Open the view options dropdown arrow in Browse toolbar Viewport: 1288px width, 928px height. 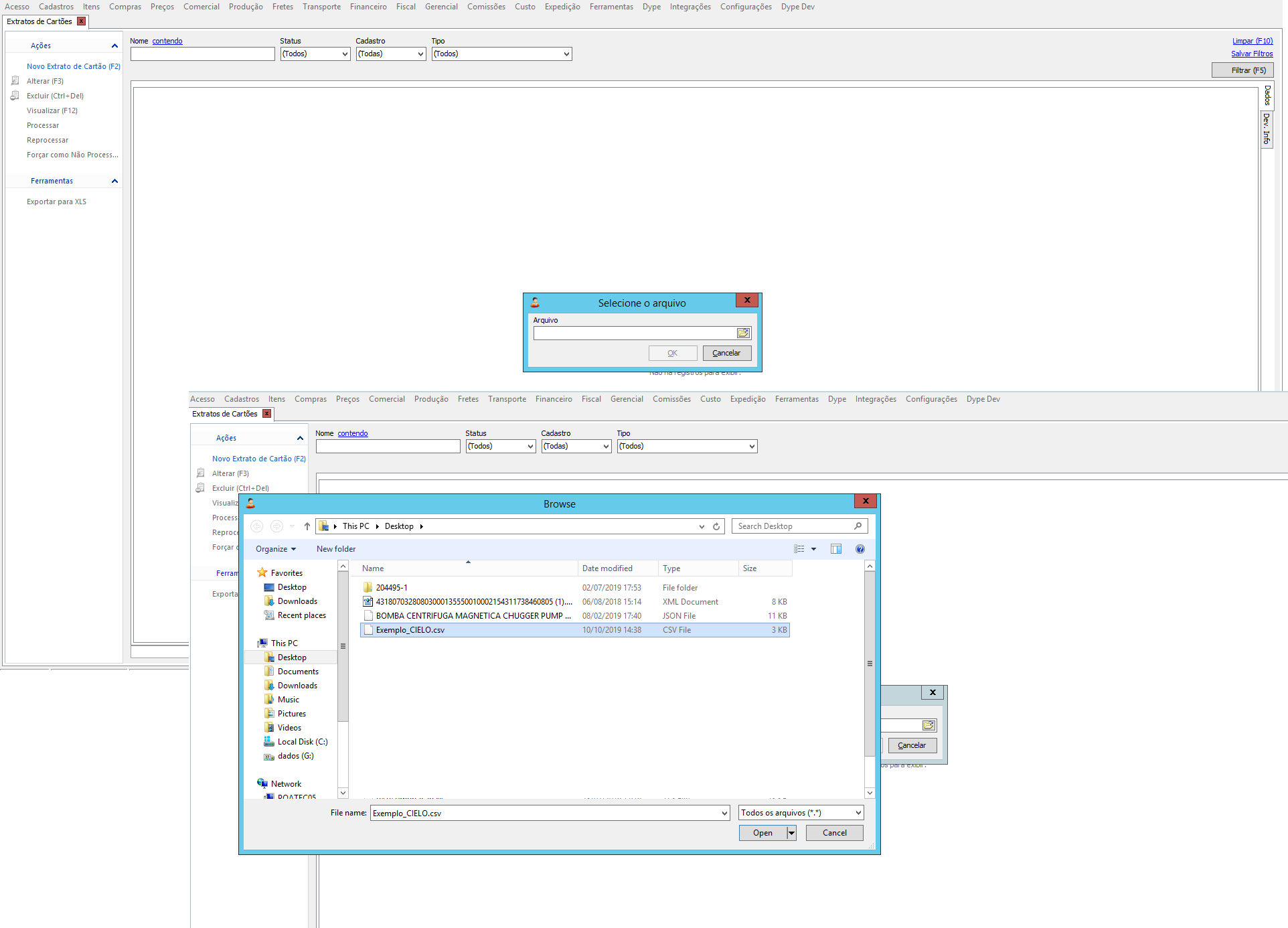(x=814, y=549)
